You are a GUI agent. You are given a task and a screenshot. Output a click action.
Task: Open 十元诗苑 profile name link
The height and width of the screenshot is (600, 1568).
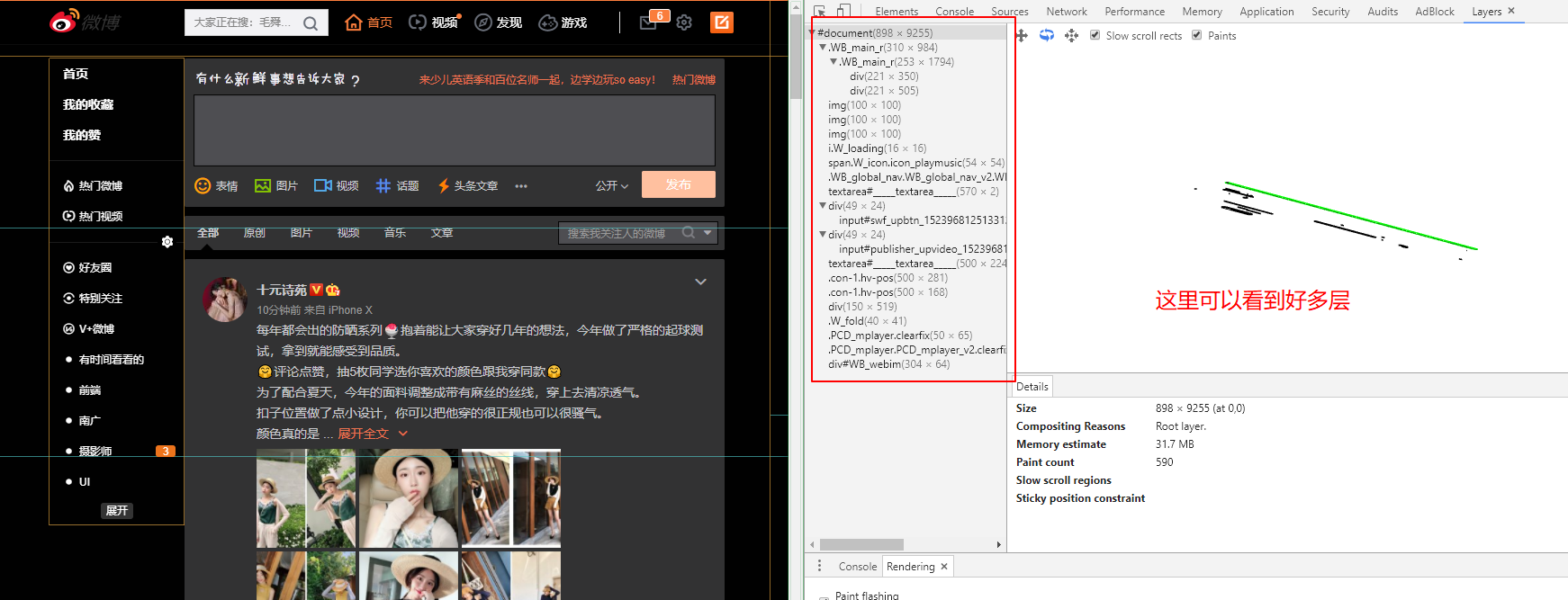(282, 290)
